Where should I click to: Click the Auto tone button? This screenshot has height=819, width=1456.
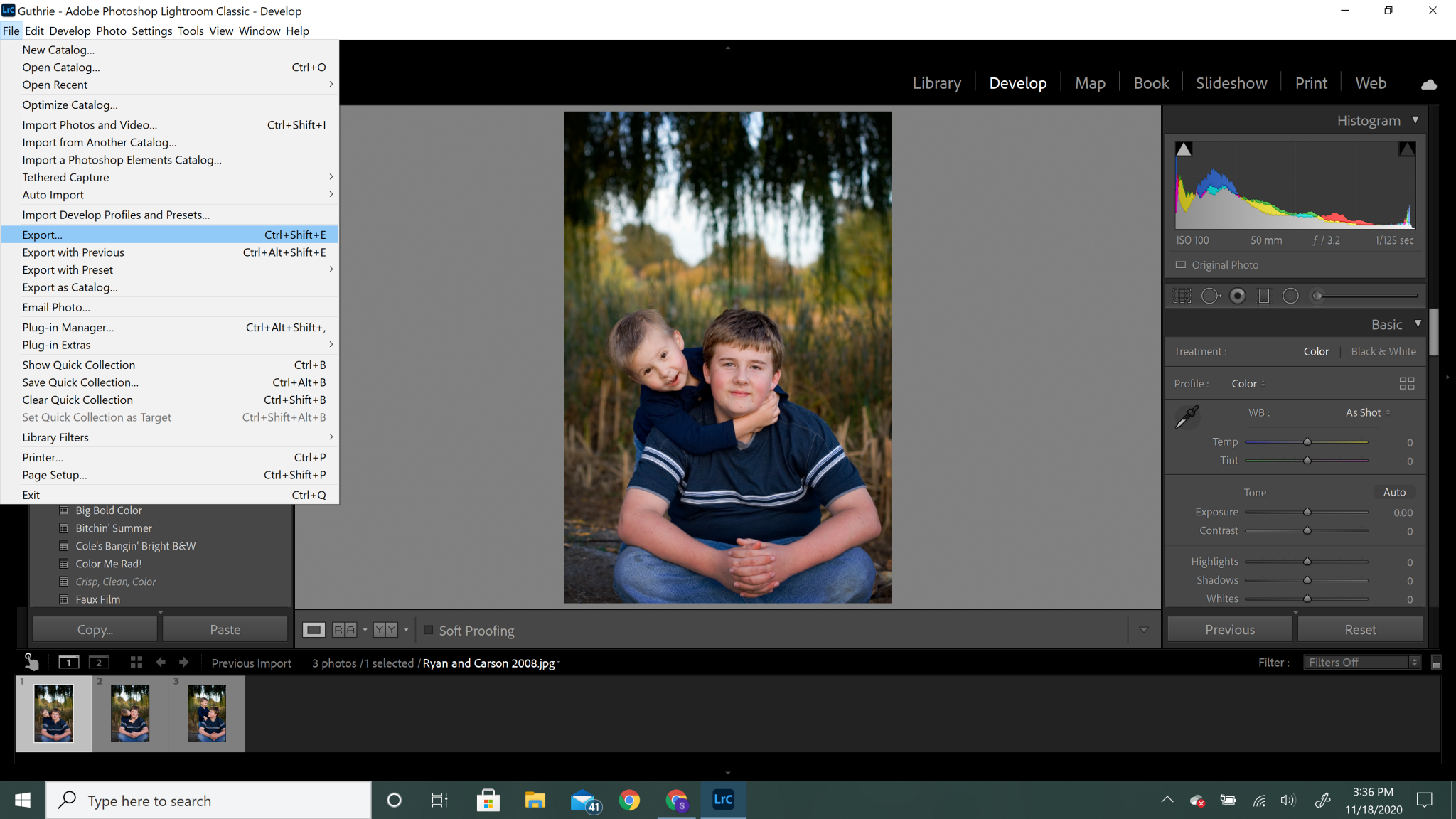1393,491
